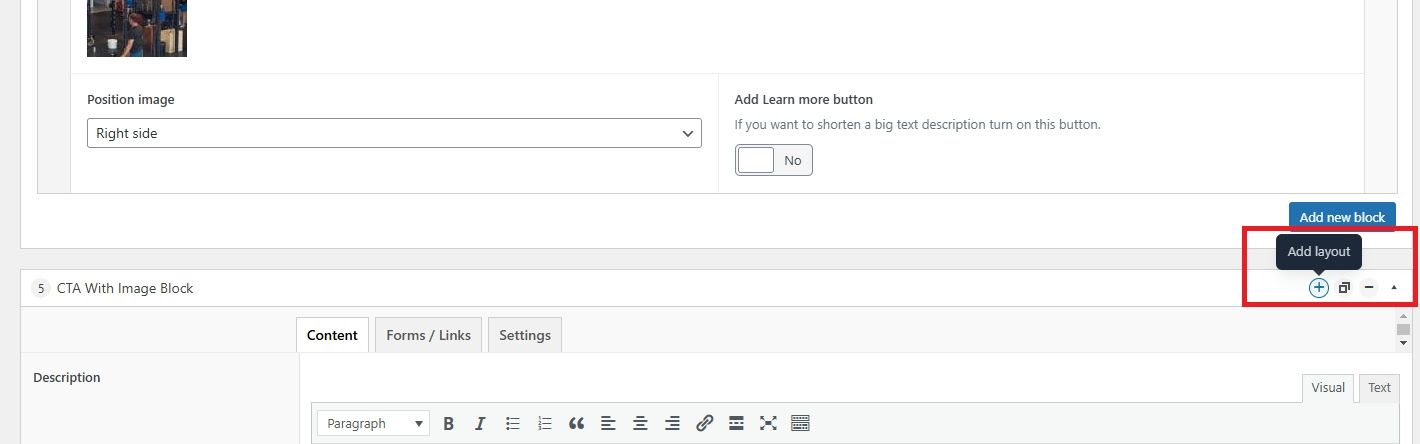Remove the CTA With Image Block layout

(x=1369, y=288)
